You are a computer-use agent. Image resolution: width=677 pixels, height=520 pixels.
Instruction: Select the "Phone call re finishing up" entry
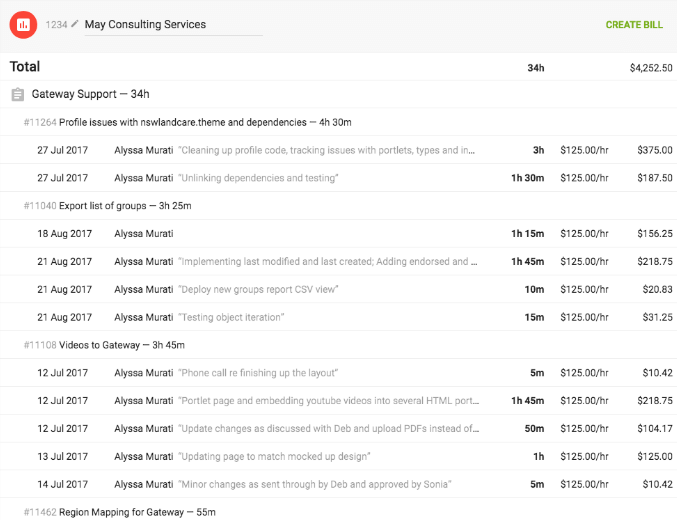tap(338, 373)
